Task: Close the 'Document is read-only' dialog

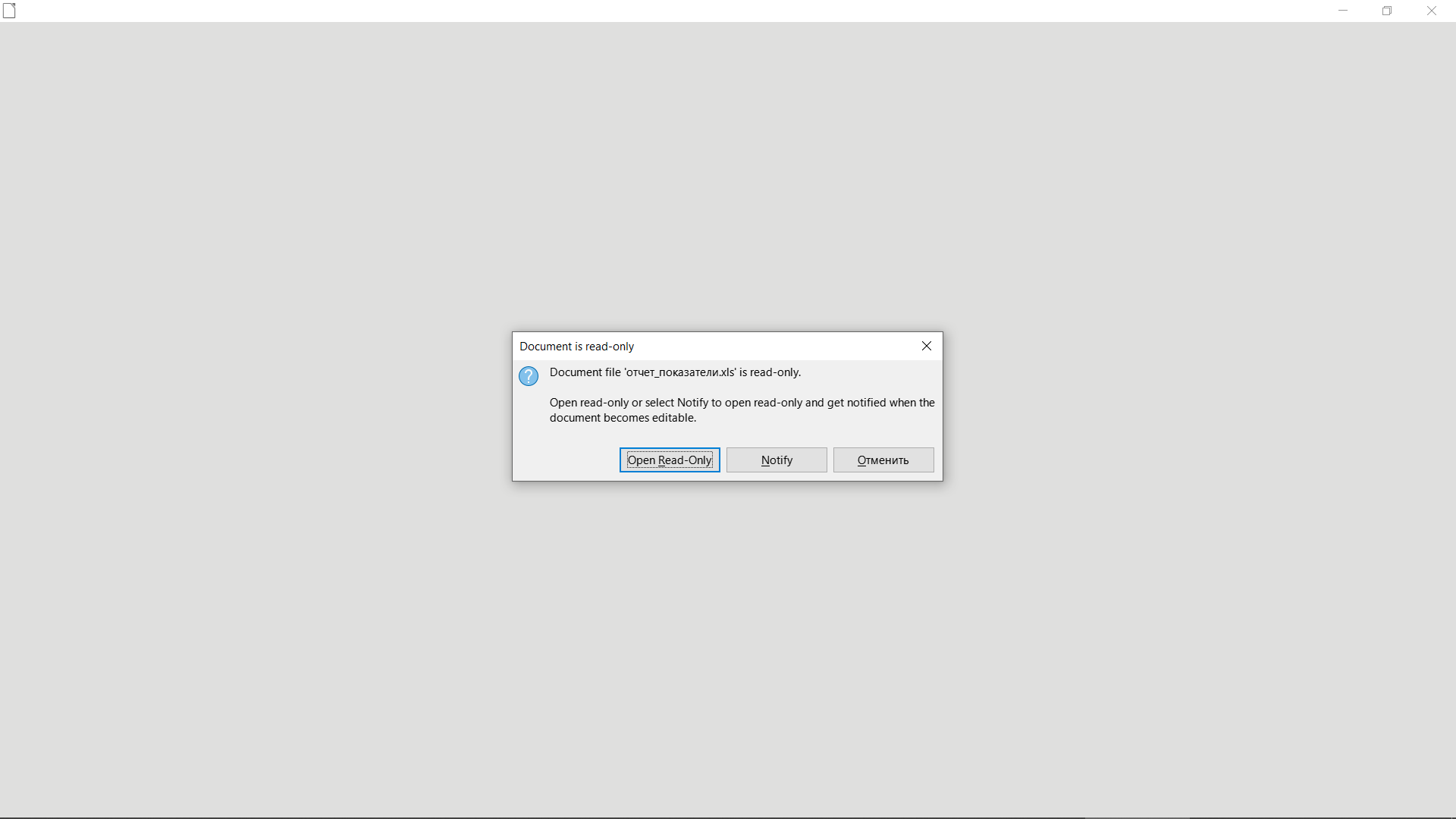Action: (x=927, y=346)
